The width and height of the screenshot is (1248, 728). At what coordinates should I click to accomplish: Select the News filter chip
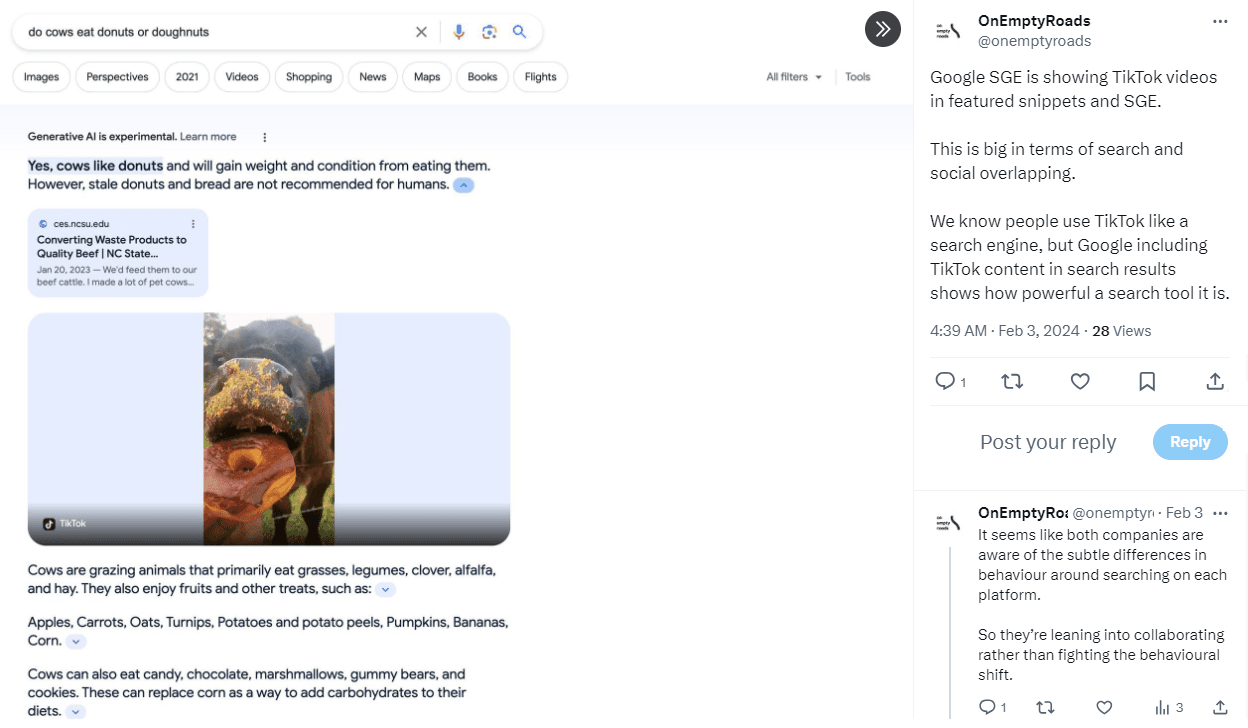pyautogui.click(x=373, y=77)
